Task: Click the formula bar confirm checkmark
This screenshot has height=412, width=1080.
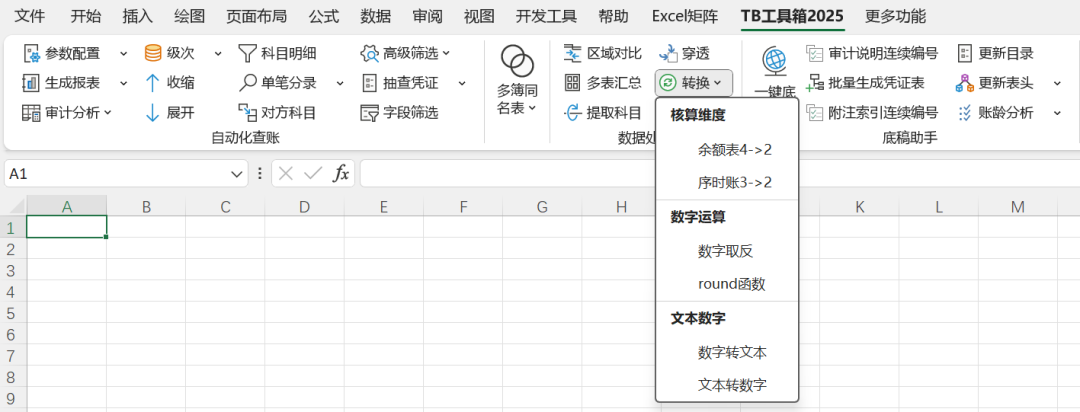Action: (x=313, y=174)
